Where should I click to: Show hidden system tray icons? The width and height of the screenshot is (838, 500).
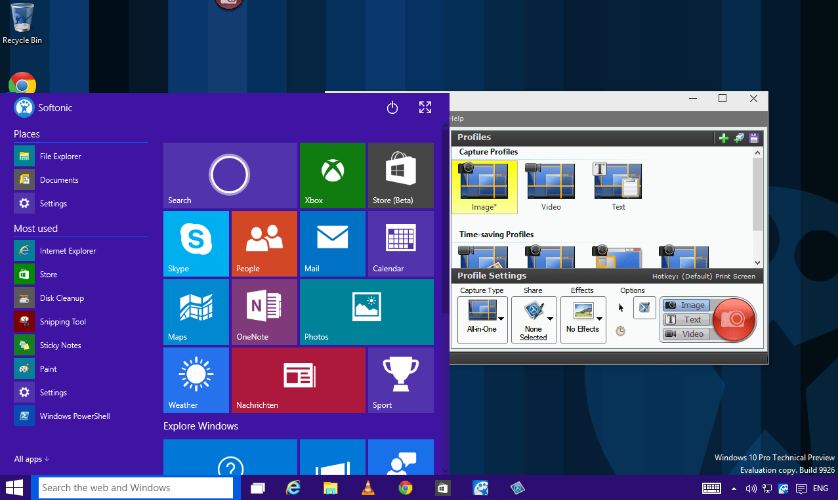point(734,488)
